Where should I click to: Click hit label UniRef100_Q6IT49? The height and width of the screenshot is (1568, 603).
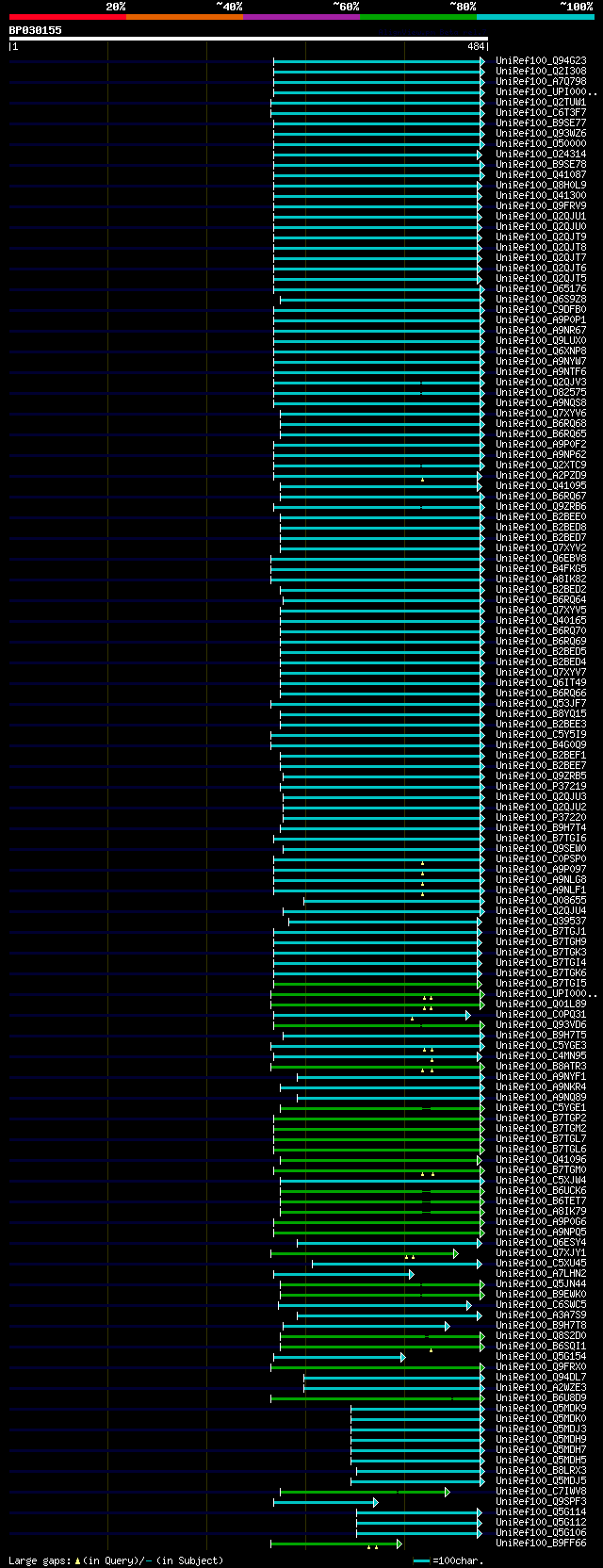click(x=541, y=682)
